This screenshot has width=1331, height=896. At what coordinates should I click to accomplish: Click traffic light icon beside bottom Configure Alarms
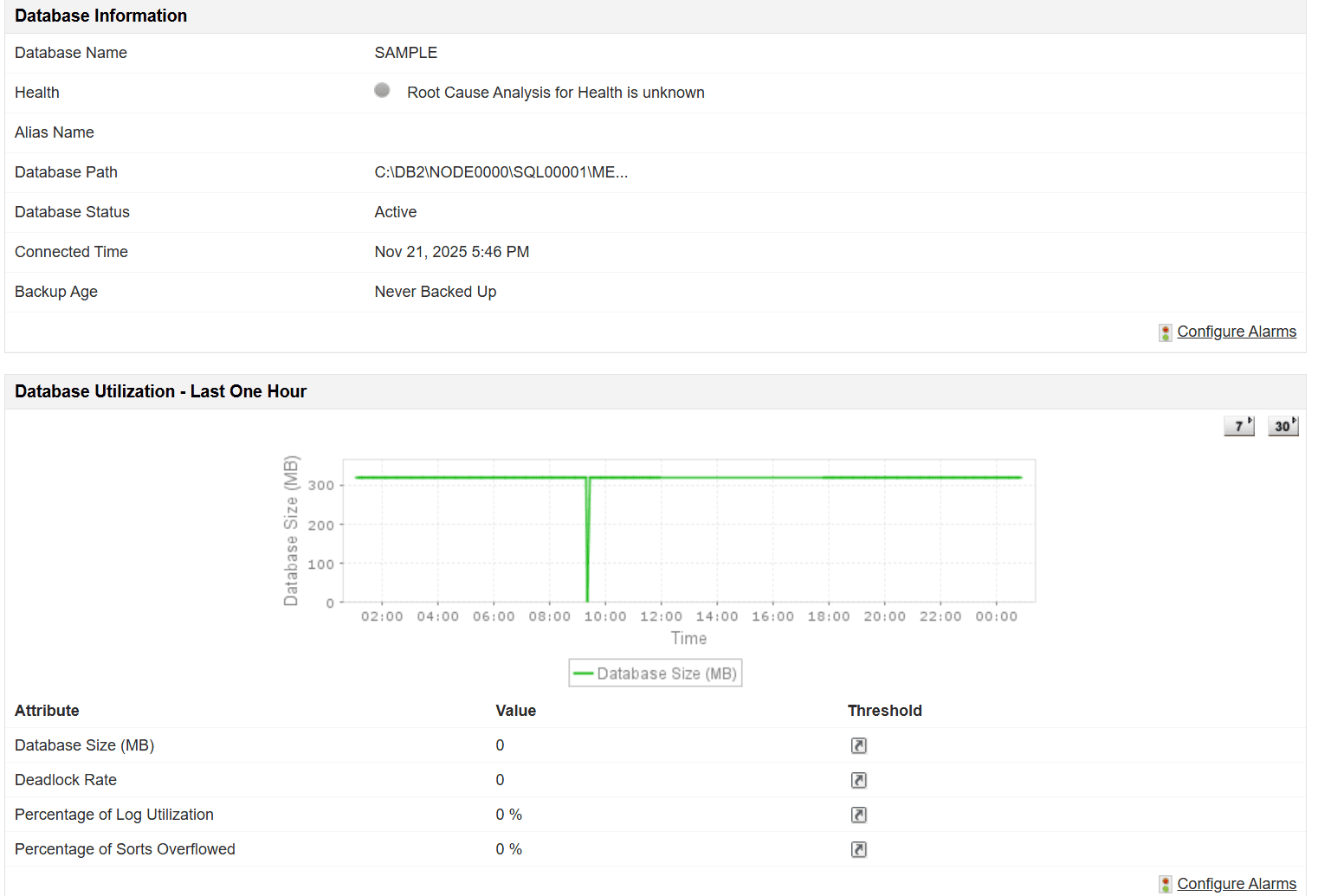click(x=1165, y=884)
